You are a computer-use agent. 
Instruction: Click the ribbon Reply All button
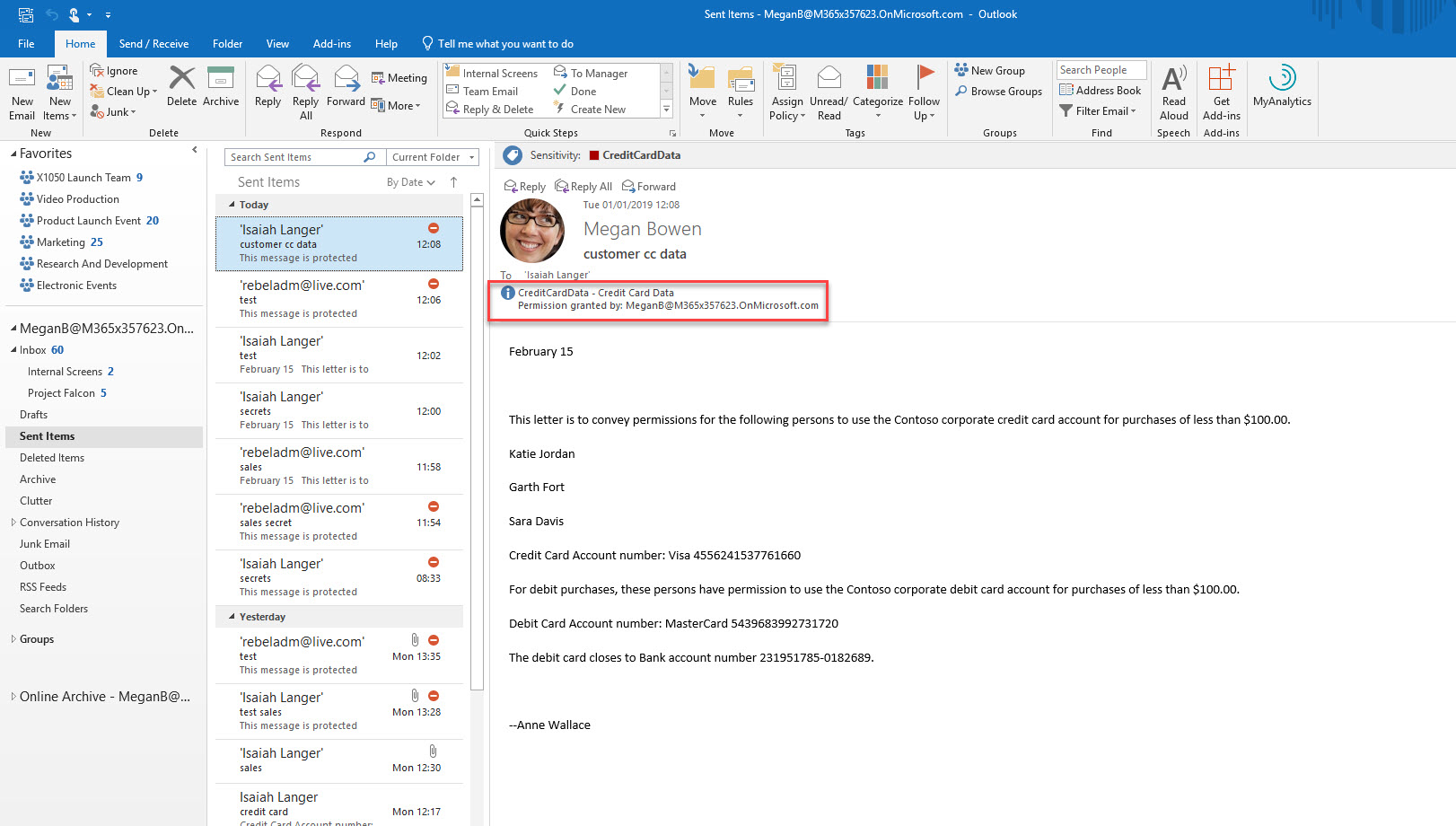306,92
